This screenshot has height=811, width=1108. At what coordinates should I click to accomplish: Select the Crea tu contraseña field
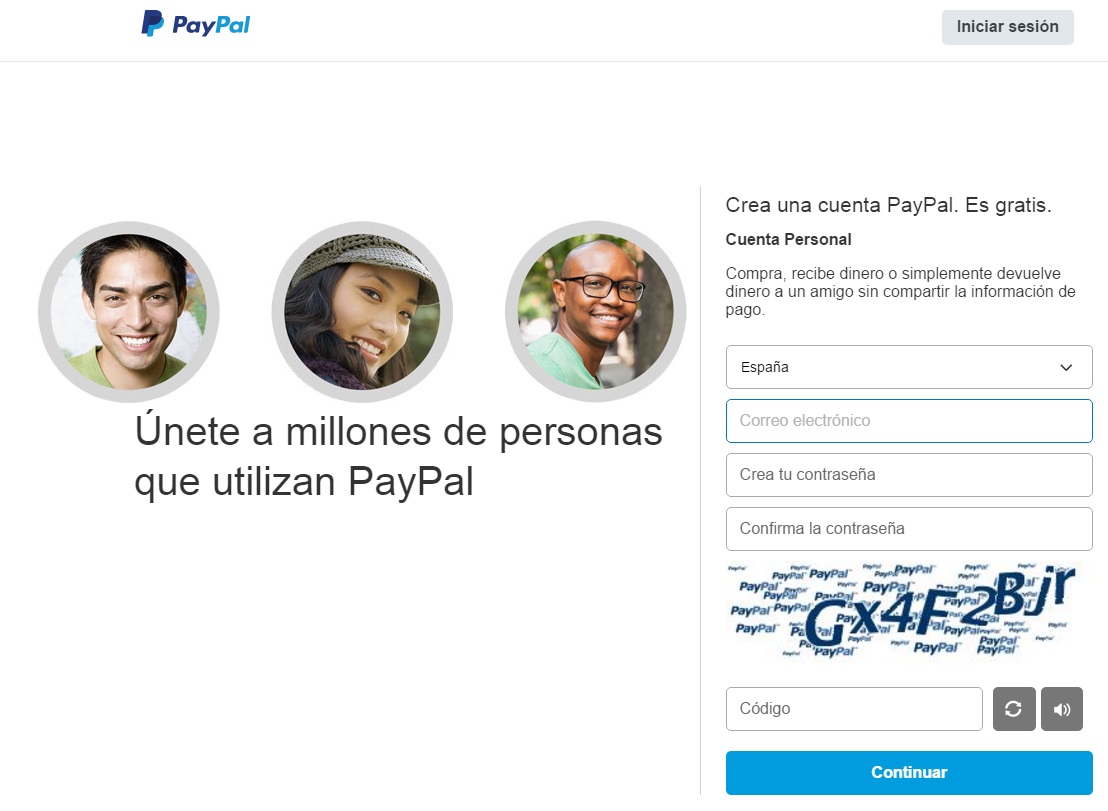pyautogui.click(x=909, y=475)
